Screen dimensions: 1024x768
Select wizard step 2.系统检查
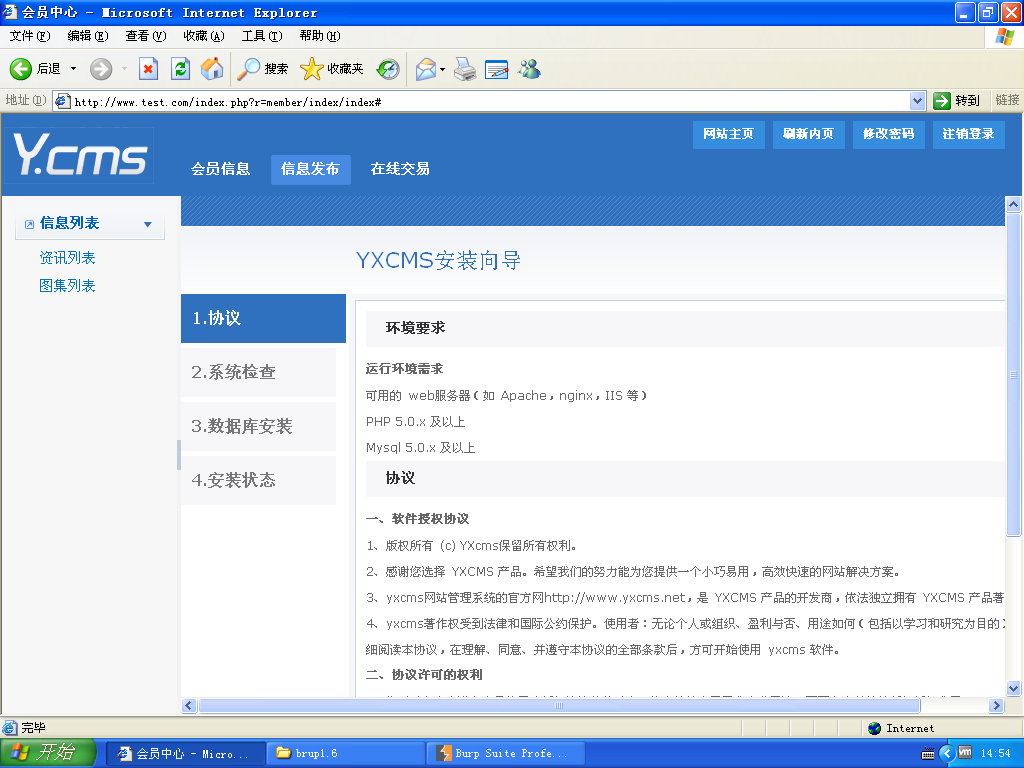click(259, 372)
